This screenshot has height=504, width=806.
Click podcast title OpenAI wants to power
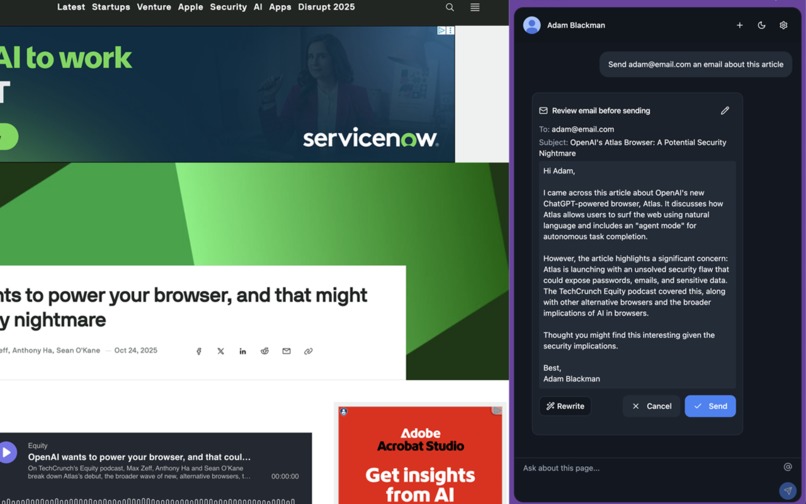point(139,457)
